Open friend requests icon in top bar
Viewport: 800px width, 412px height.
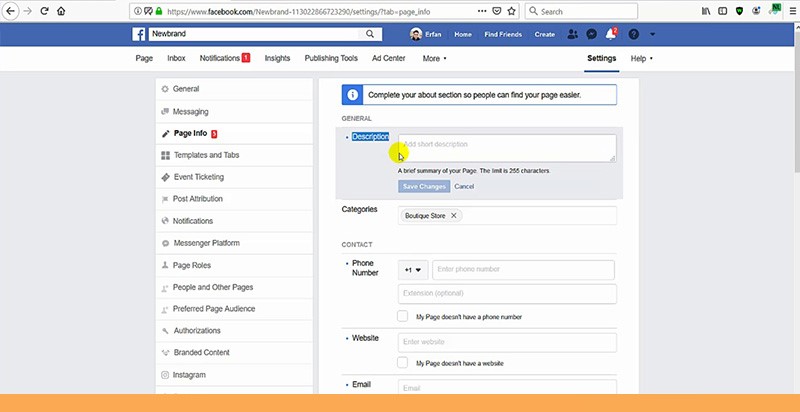[x=572, y=34]
